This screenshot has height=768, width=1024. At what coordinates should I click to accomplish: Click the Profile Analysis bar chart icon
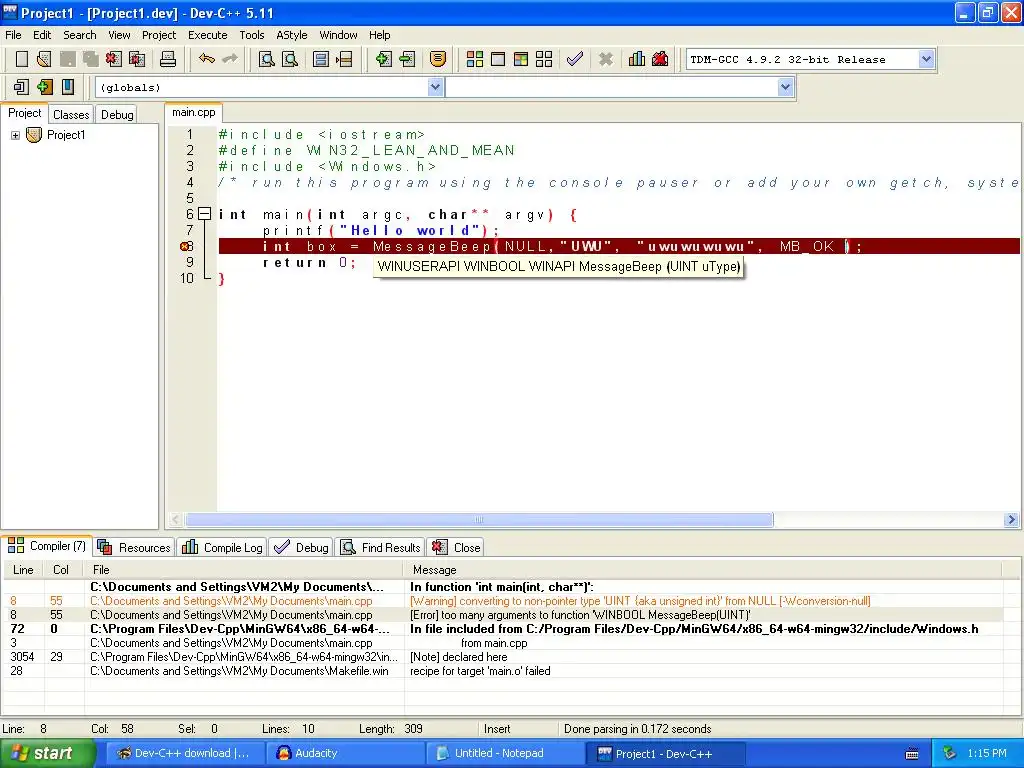coord(637,59)
